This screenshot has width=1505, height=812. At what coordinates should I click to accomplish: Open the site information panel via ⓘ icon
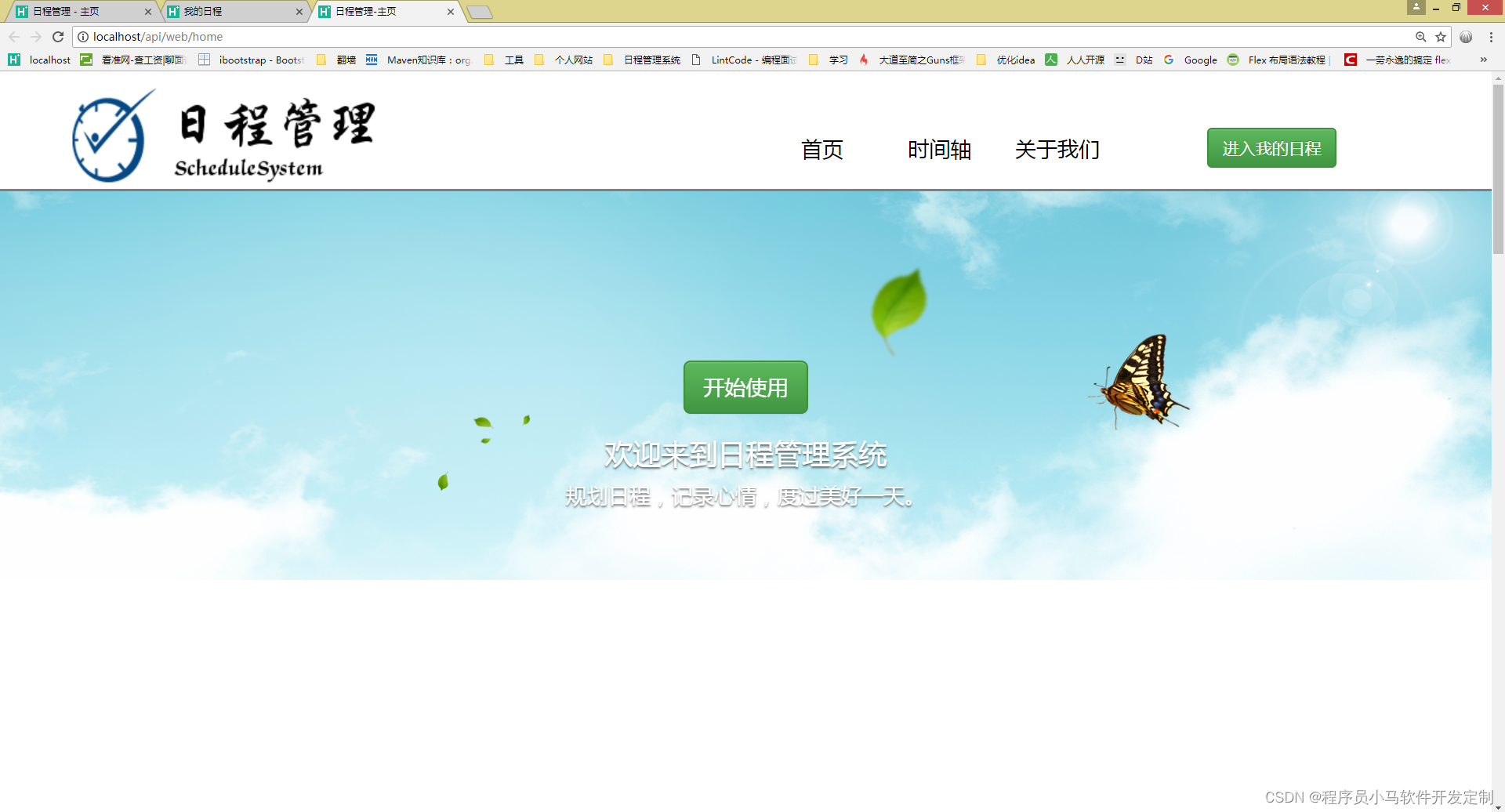tap(82, 36)
